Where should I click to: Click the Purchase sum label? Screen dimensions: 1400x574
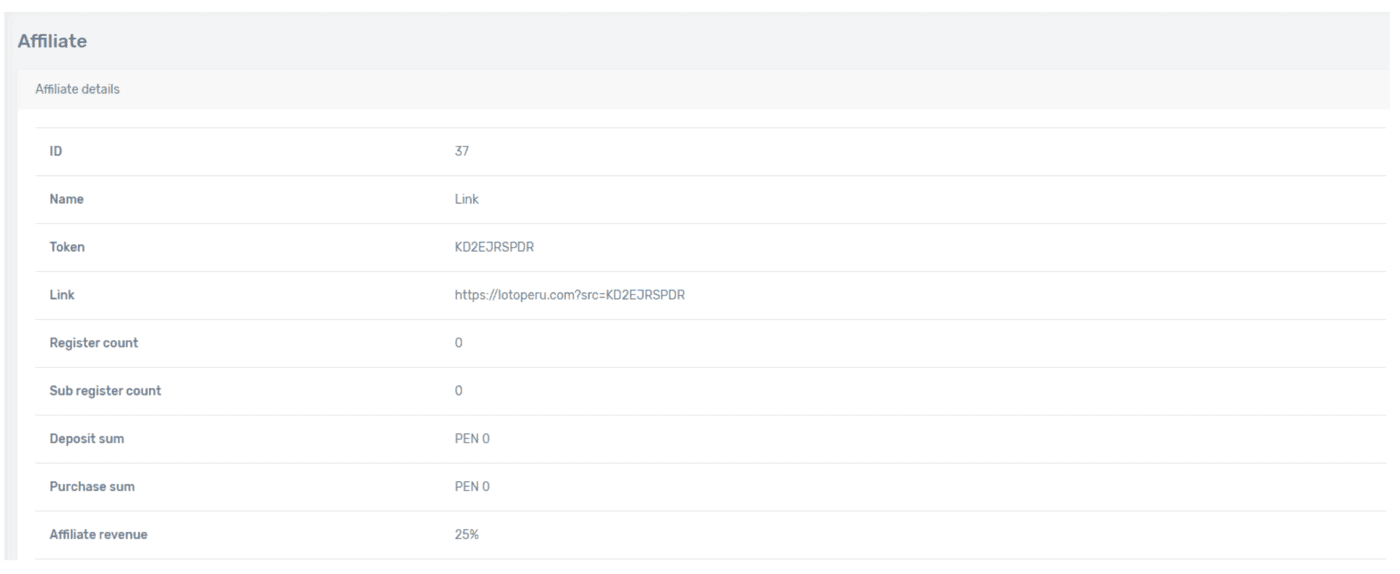tap(91, 487)
